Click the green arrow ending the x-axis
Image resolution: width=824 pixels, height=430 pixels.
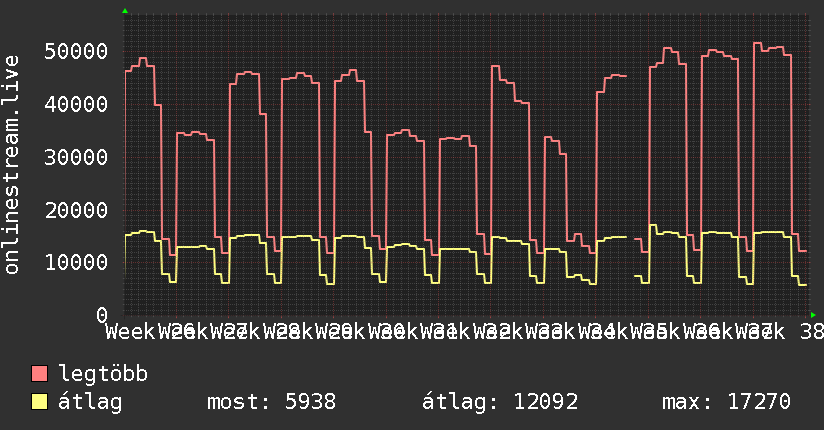[x=813, y=315]
